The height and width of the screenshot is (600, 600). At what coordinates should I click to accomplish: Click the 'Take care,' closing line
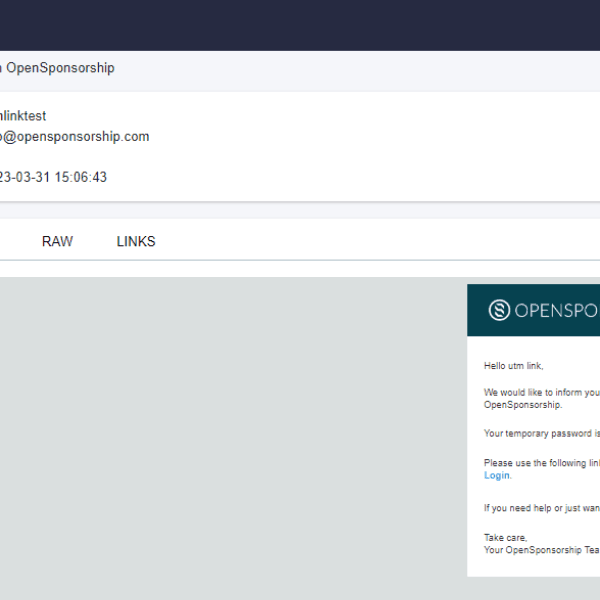pyautogui.click(x=505, y=537)
